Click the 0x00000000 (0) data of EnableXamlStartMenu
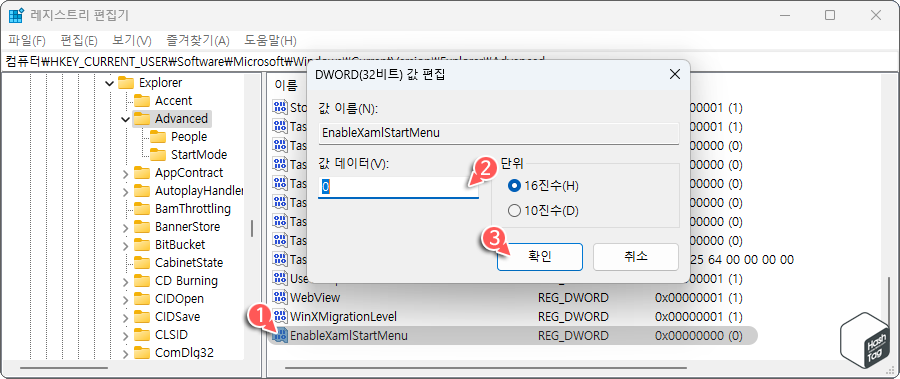900x379 pixels. [x=699, y=335]
